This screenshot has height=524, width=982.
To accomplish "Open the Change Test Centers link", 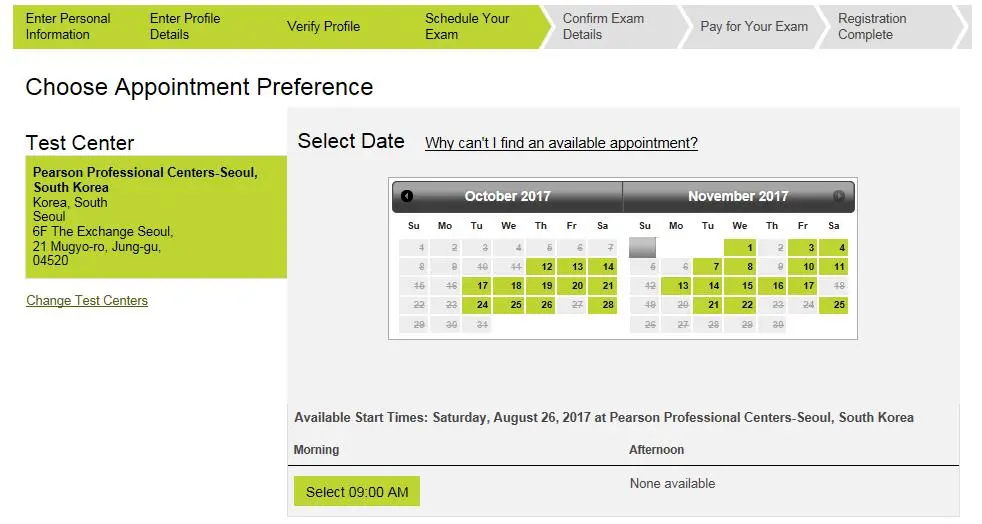I will tap(87, 300).
